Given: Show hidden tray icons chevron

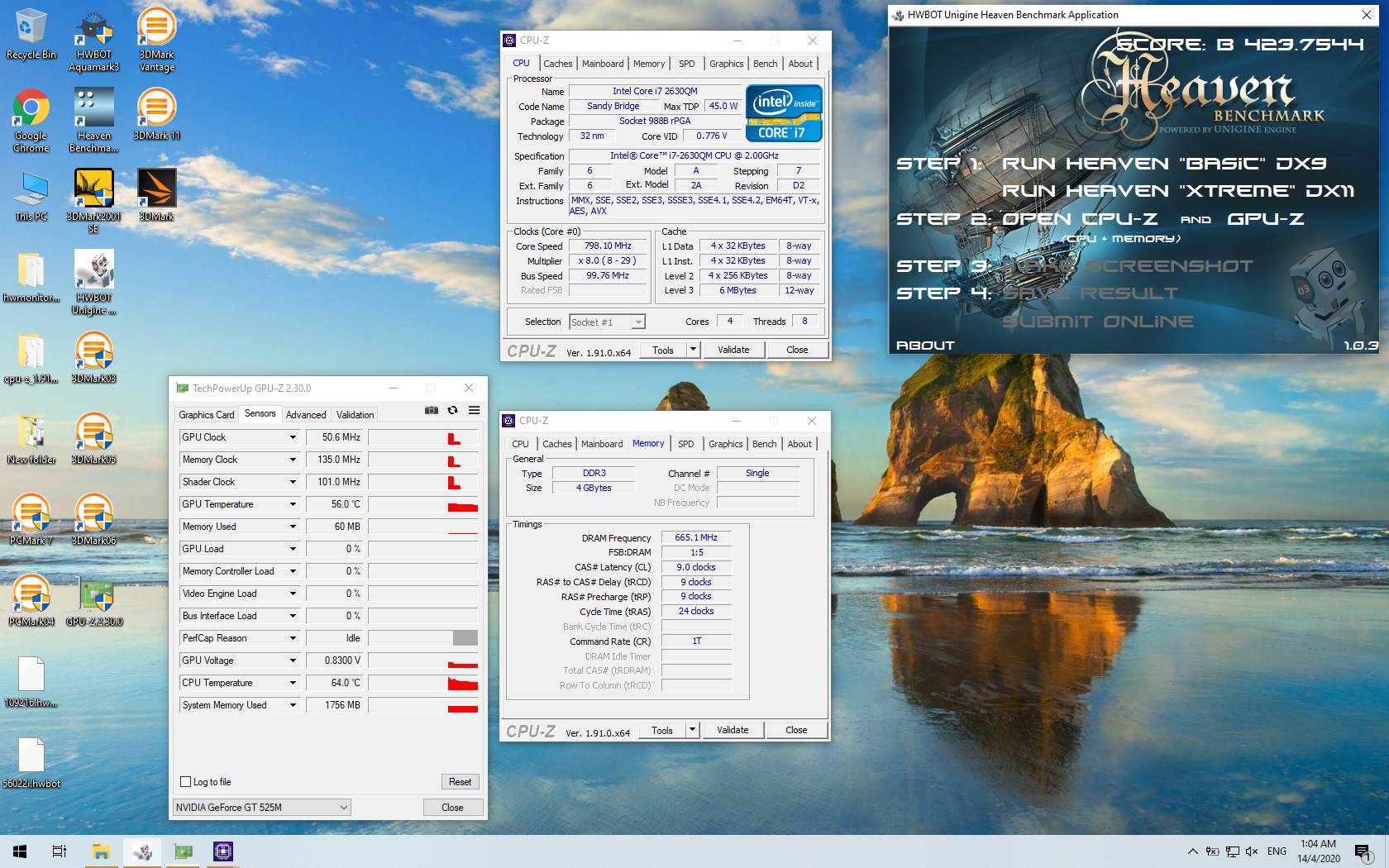Looking at the screenshot, I should pos(1192,851).
